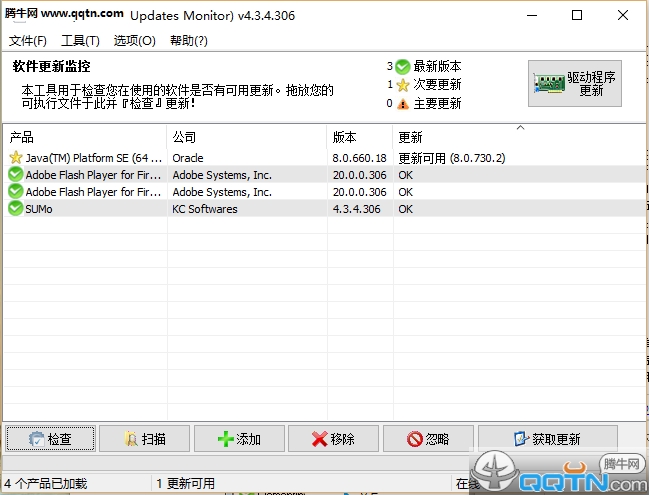Click the 移除 button
The width and height of the screenshot is (649, 495).
pyautogui.click(x=334, y=439)
